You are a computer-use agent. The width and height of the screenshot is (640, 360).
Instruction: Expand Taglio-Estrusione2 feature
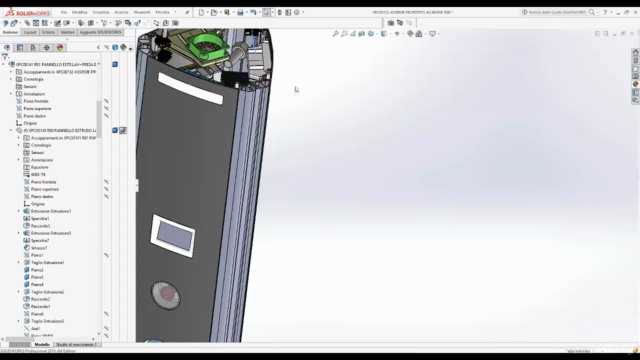tap(18, 292)
